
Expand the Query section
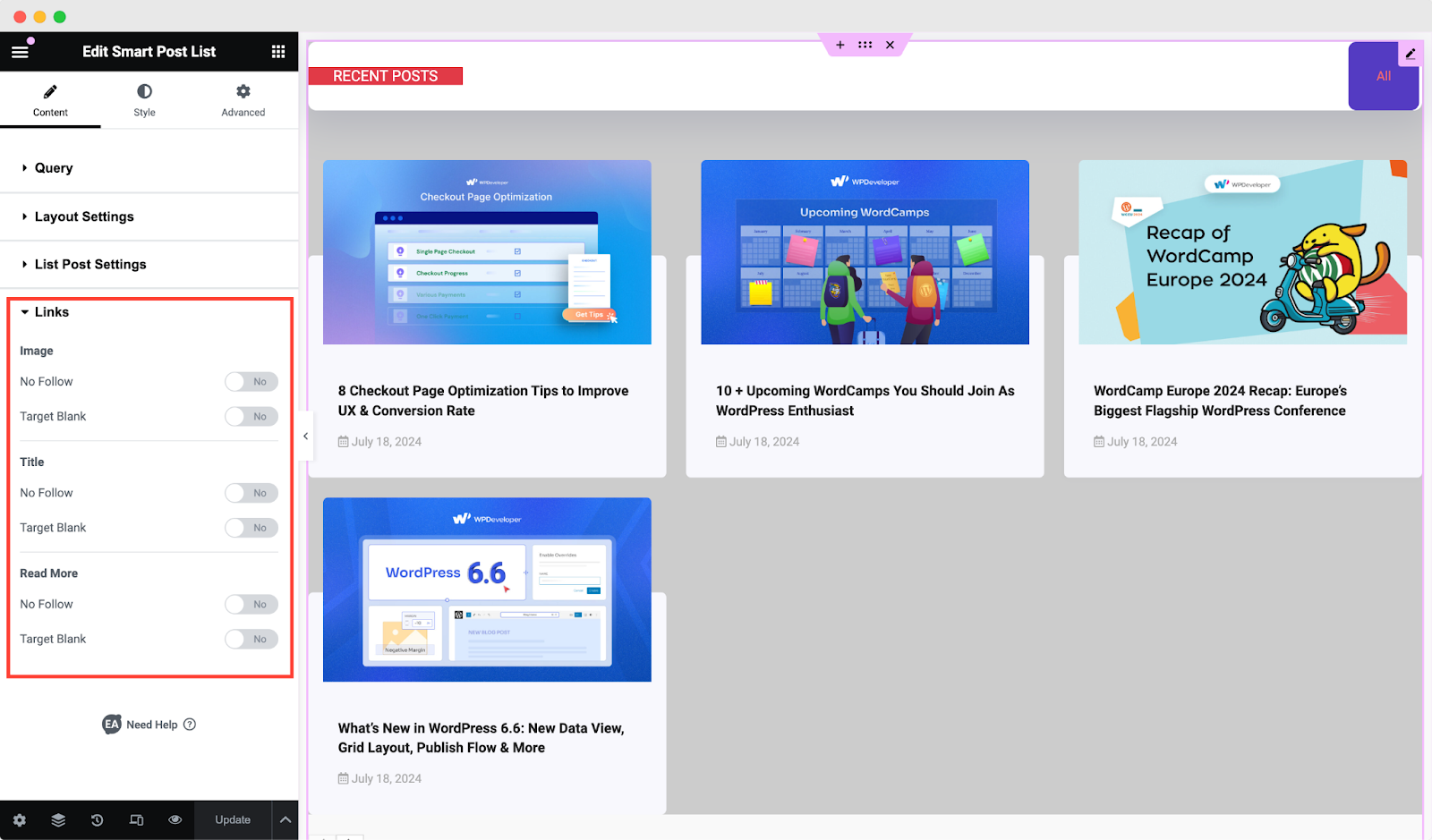149,168
